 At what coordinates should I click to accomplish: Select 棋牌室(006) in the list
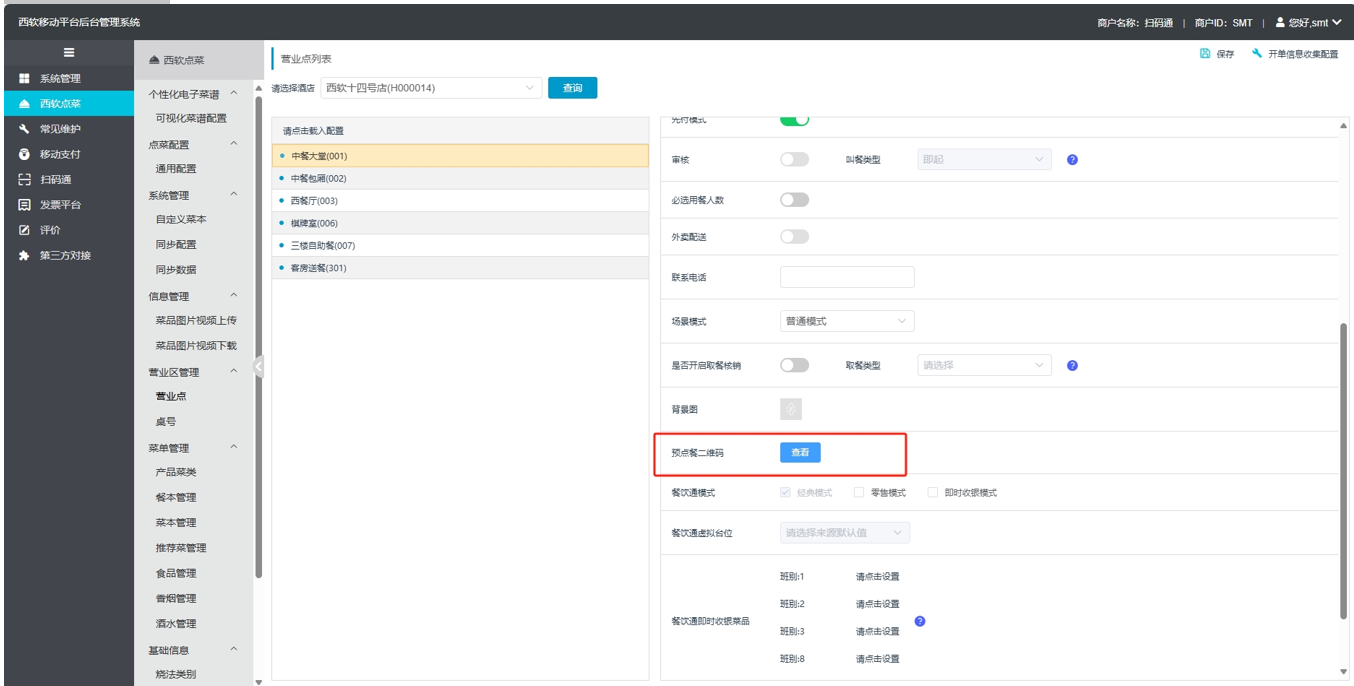(460, 223)
